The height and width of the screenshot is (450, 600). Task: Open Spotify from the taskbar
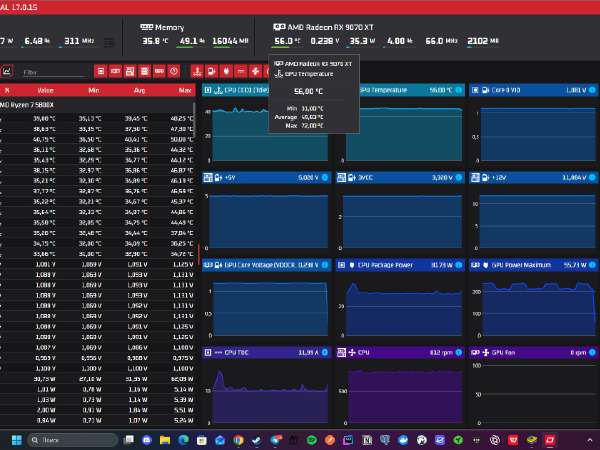tap(311, 440)
